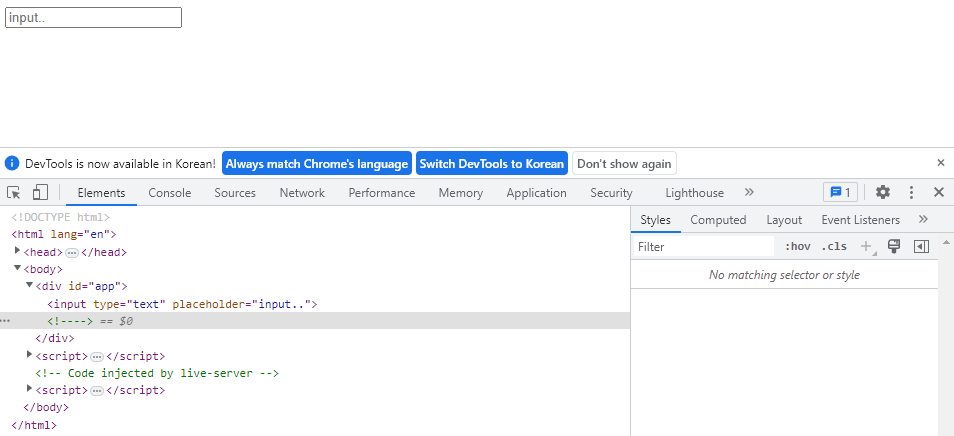This screenshot has height=436, width=954.
Task: Click the head node ellipsis badge
Action: (x=72, y=252)
